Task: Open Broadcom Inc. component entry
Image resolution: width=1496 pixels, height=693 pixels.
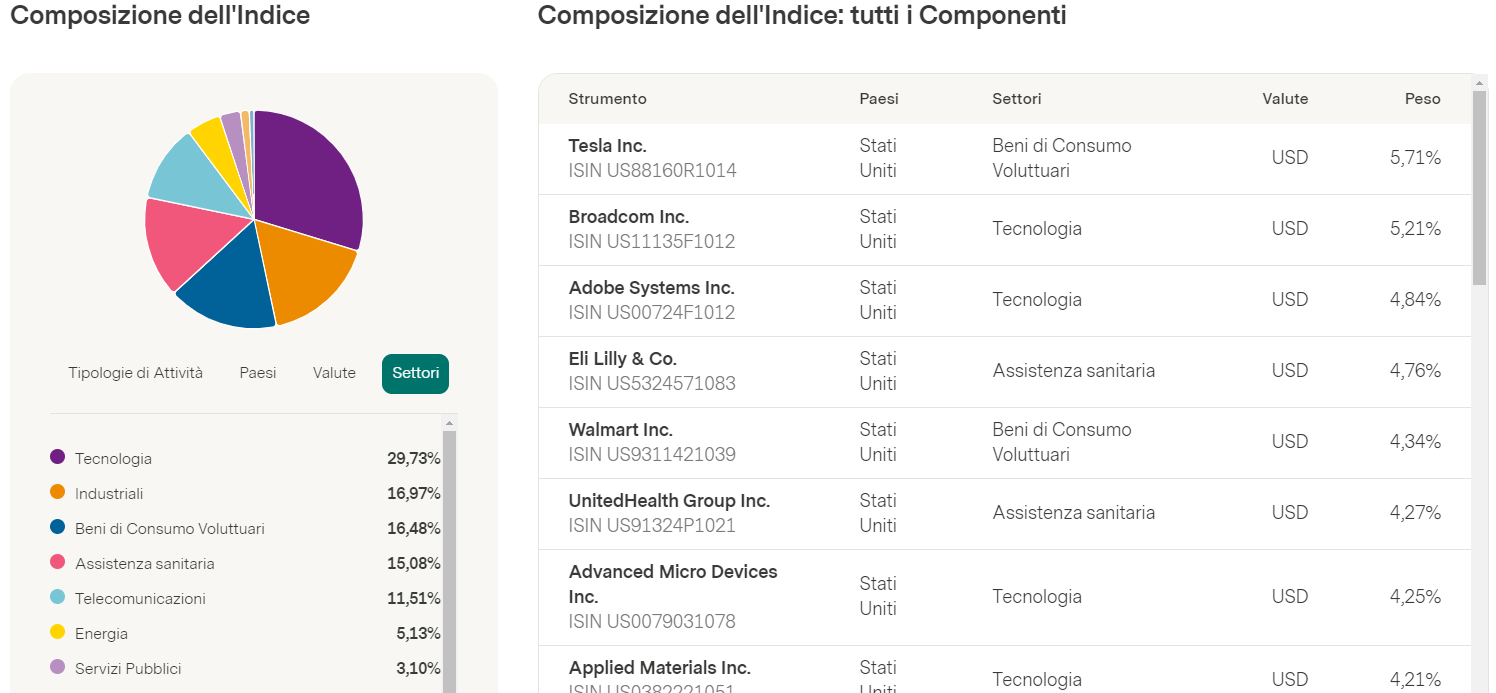Action: [629, 217]
